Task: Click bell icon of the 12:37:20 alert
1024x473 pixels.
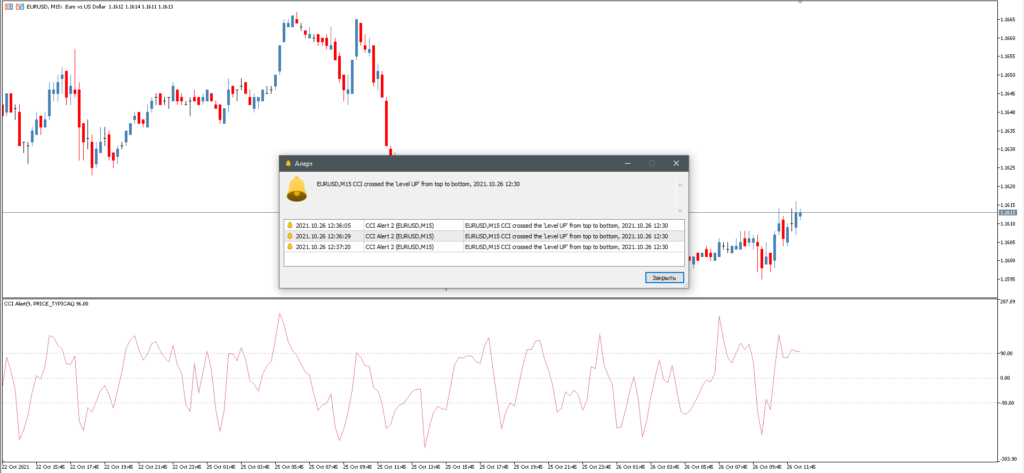Action: 290,246
